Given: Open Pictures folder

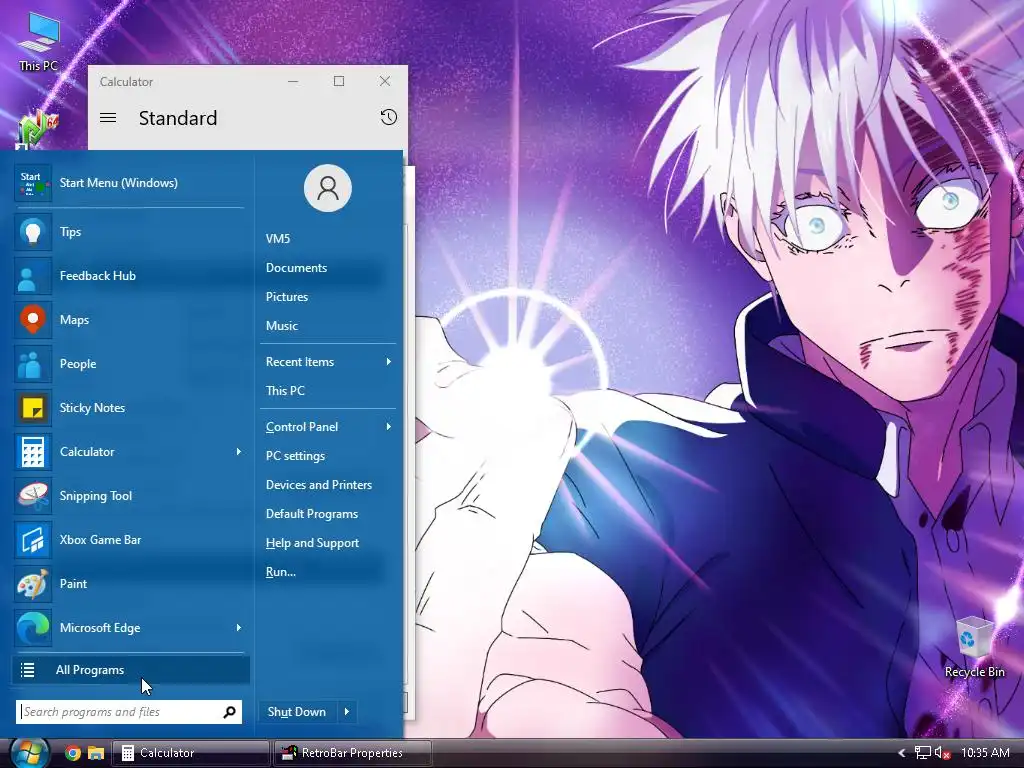Looking at the screenshot, I should point(287,297).
